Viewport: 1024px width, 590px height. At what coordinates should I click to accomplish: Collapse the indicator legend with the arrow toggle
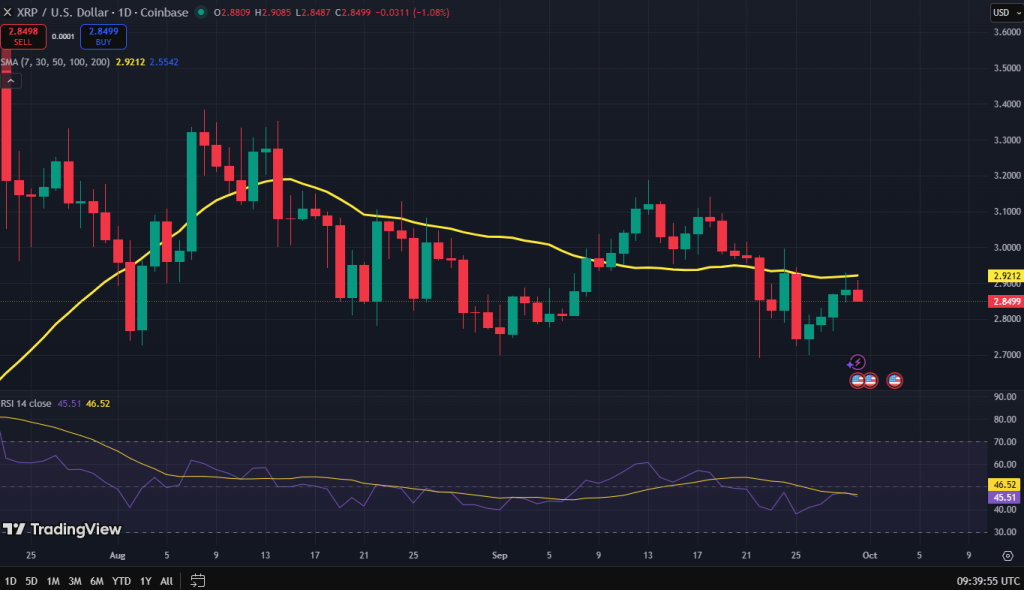pos(11,80)
